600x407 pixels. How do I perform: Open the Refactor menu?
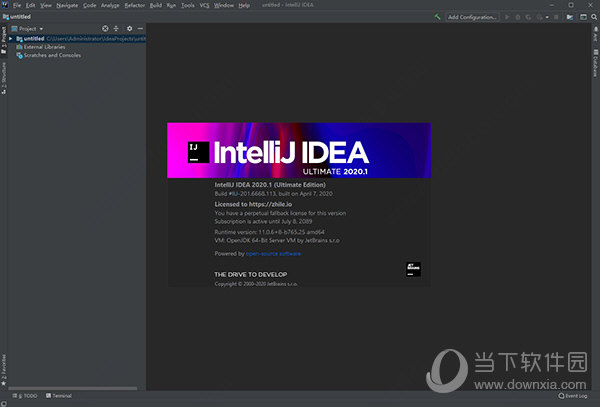[x=135, y=5]
